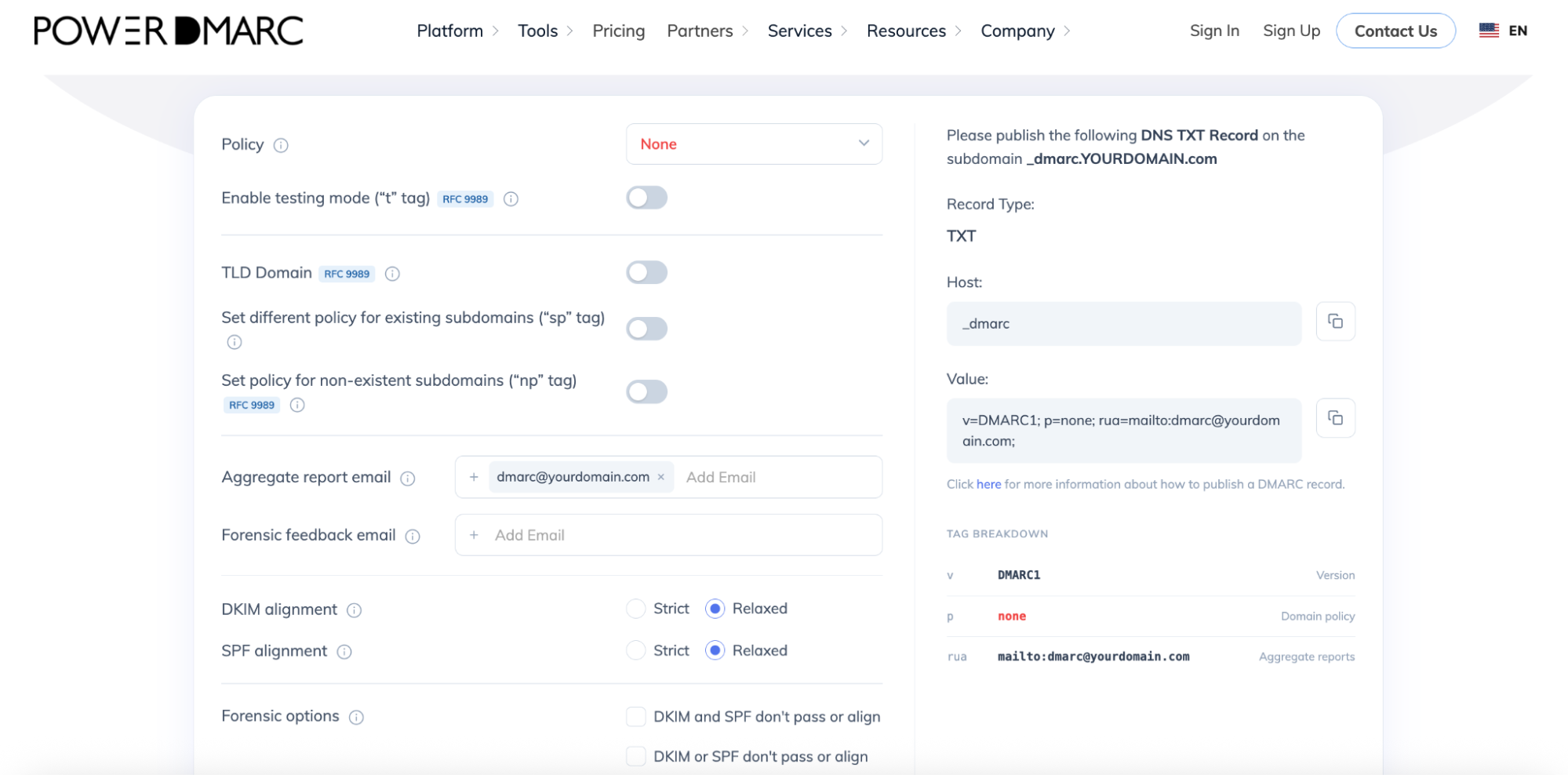The height and width of the screenshot is (775, 1568).
Task: Click the TAG BREAKDOWN heading
Action: point(997,533)
